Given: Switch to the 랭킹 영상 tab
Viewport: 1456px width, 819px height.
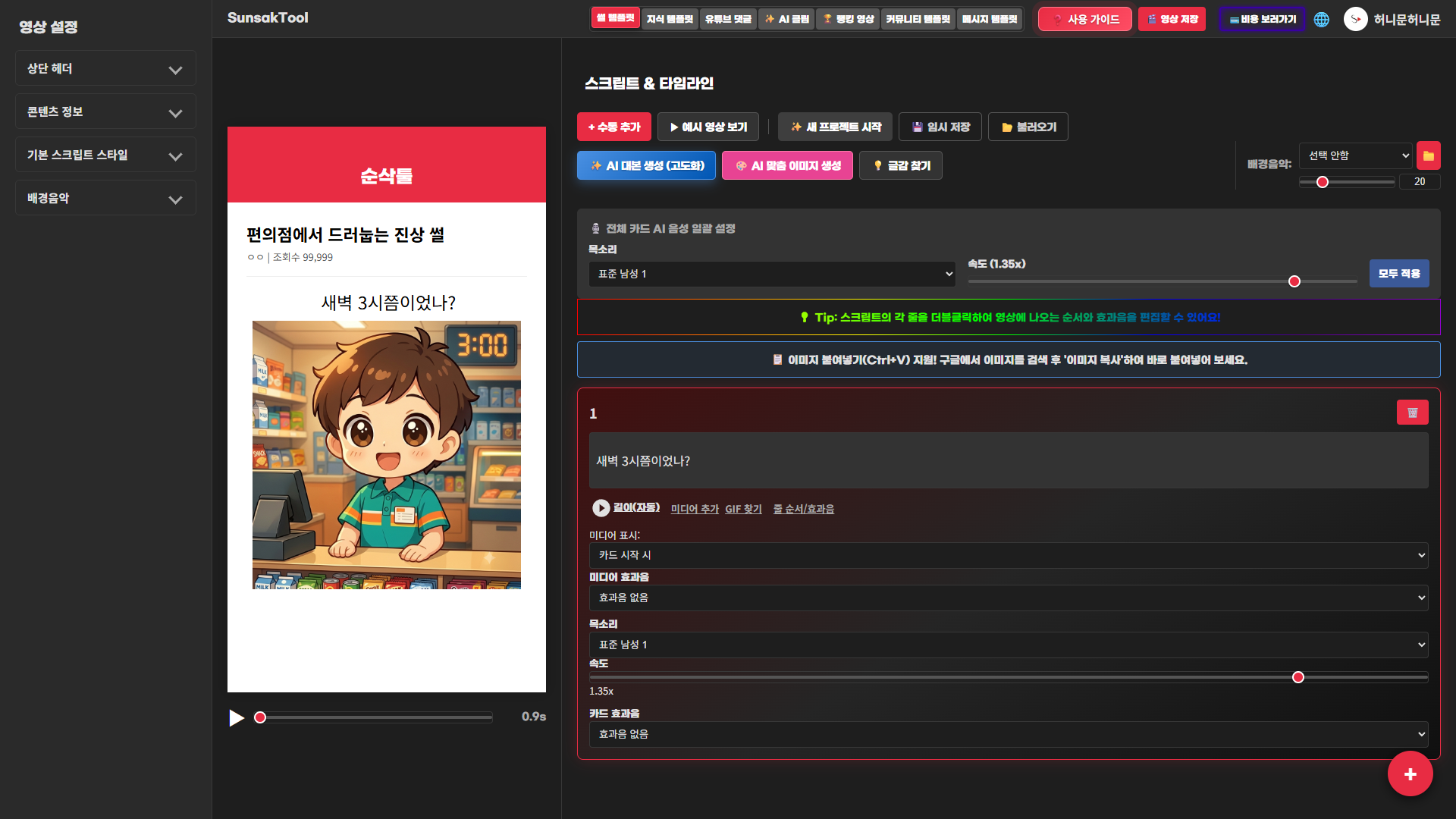Looking at the screenshot, I should pos(848,19).
